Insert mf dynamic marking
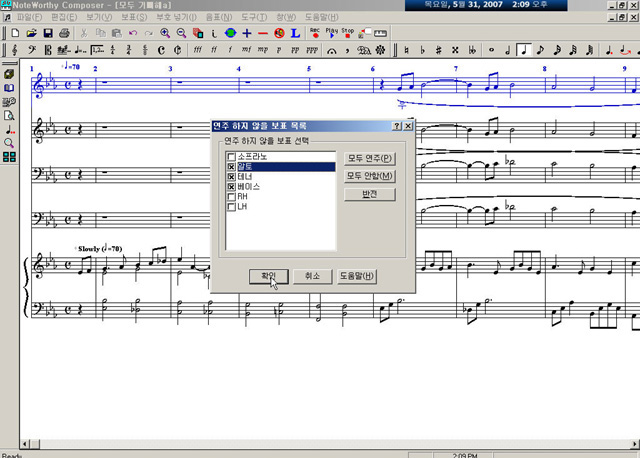This screenshot has height=458, width=640. (x=246, y=50)
